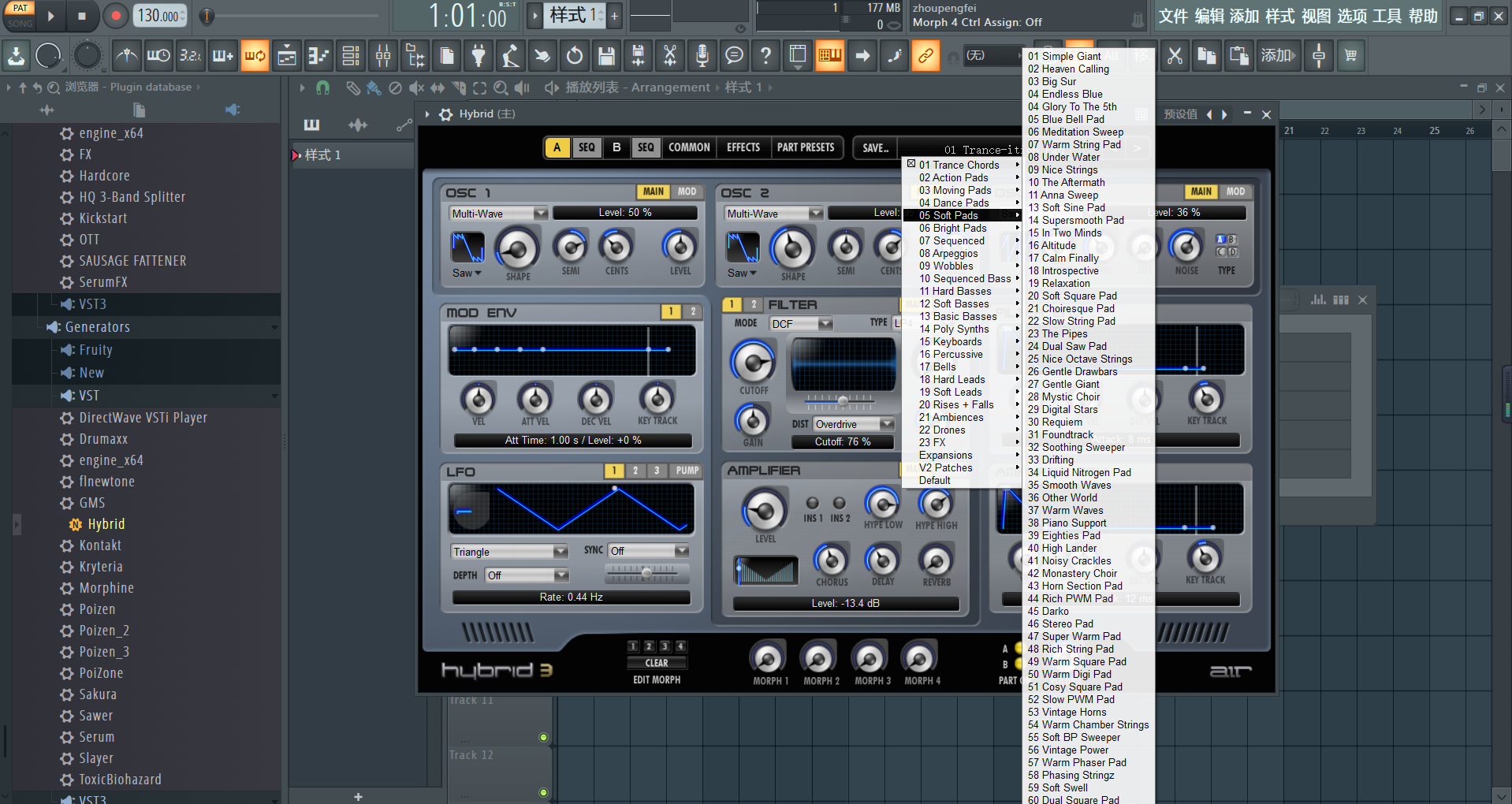Click the speech bubble icon in toolbar
Image resolution: width=1512 pixels, height=804 pixels.
(x=734, y=55)
